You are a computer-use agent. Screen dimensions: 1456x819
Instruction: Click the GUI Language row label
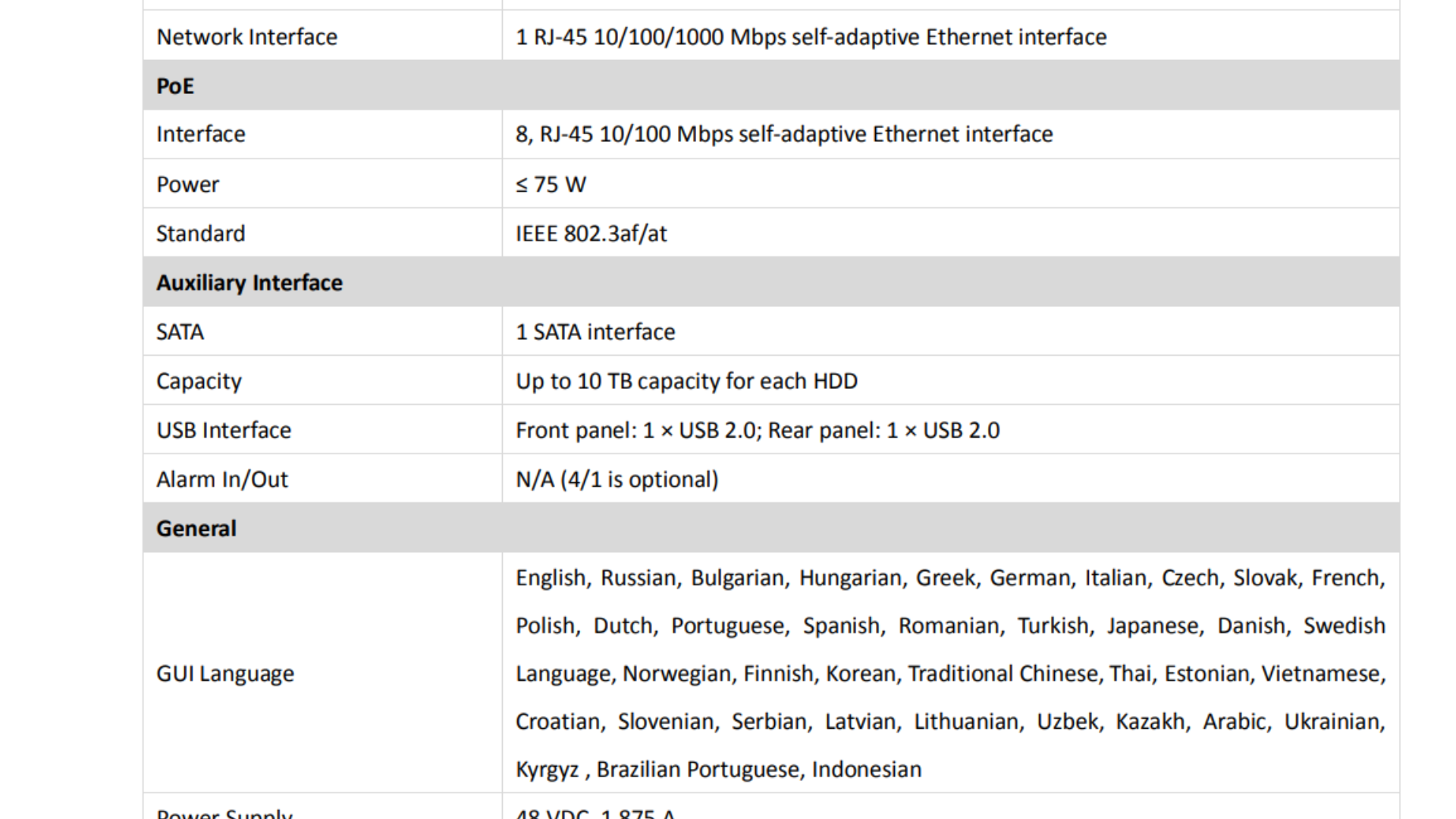point(225,673)
